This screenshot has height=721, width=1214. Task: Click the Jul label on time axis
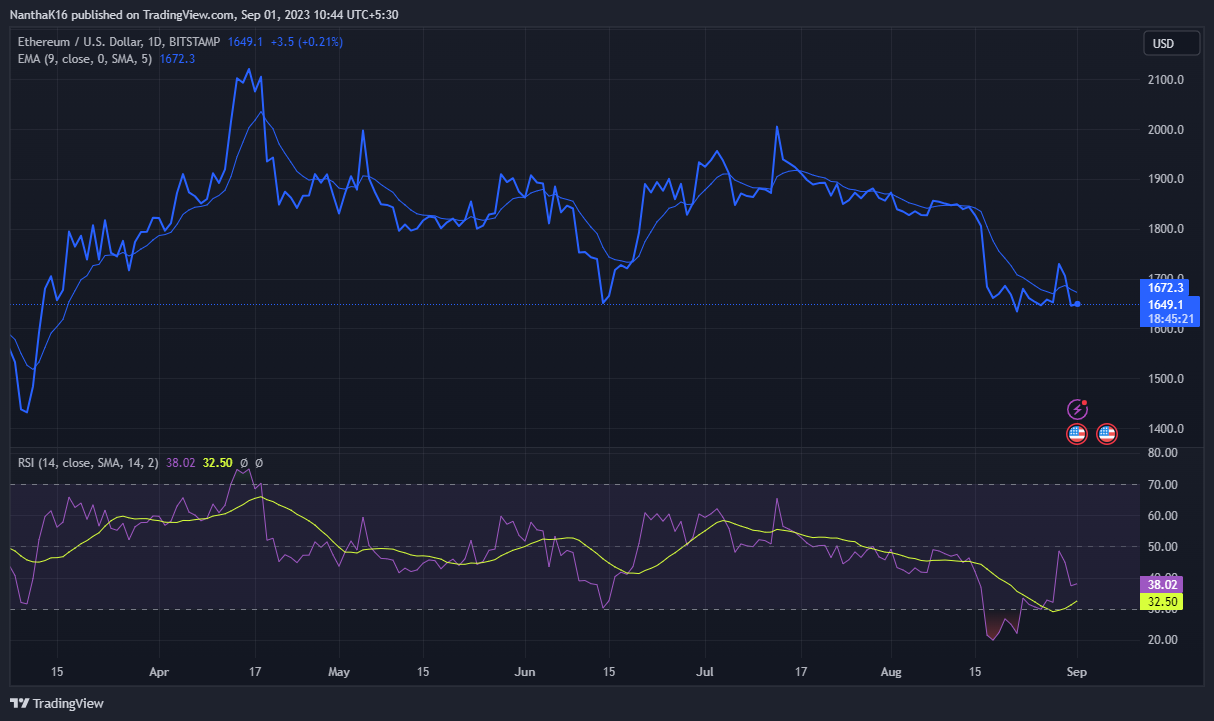(x=707, y=672)
